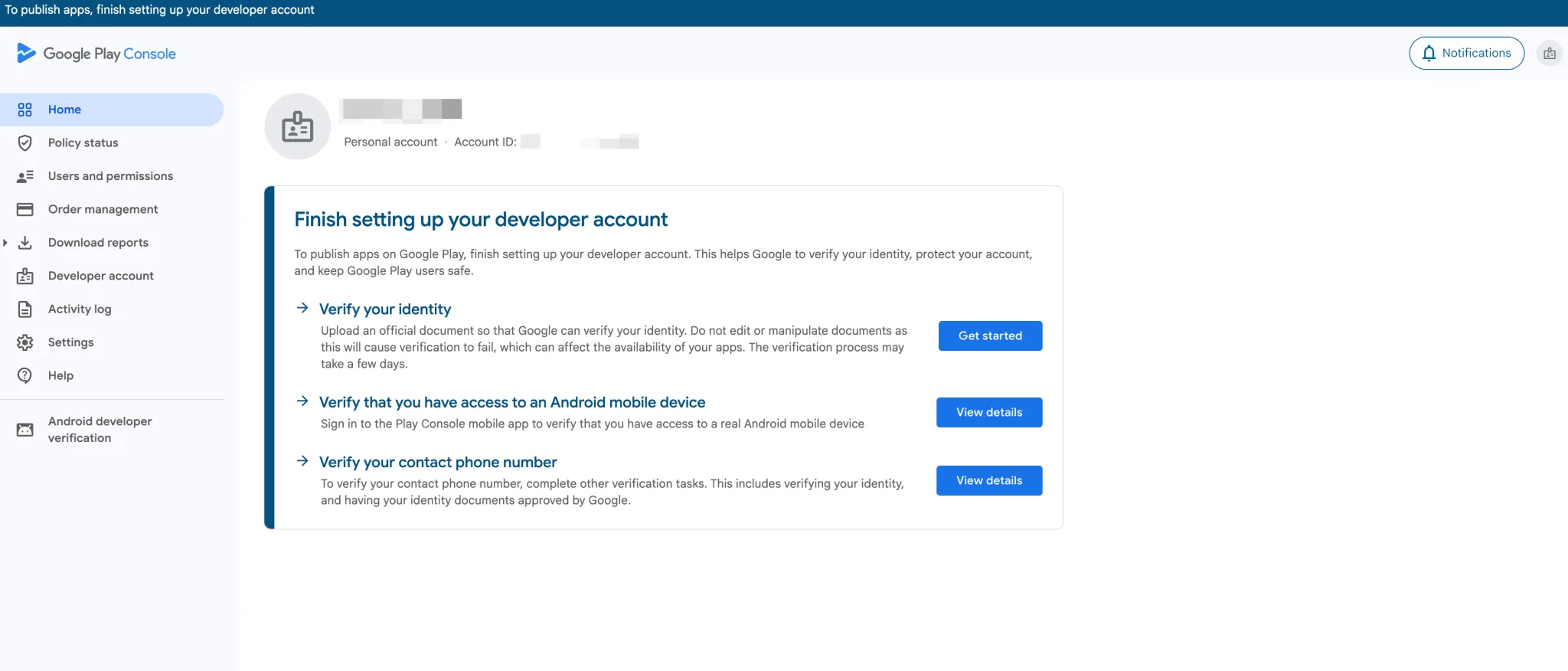Screen dimensions: 1568x671
Task: Click the Android developer verification icon
Action: pyautogui.click(x=24, y=430)
